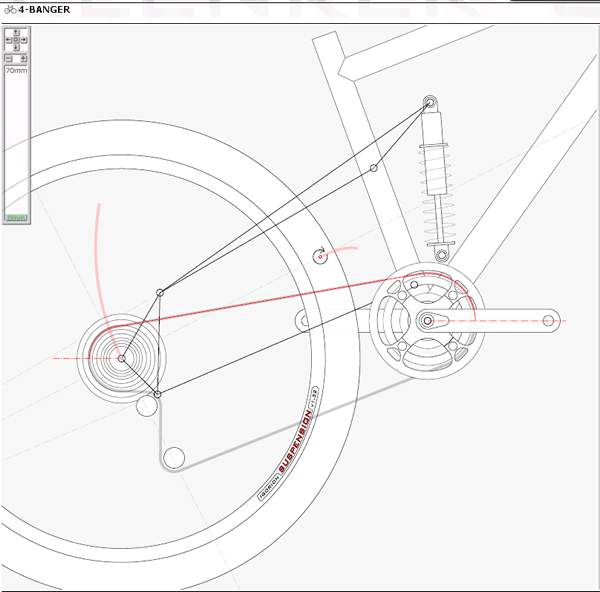Click the zoom out minus button
This screenshot has height=592, width=600.
click(x=8, y=58)
